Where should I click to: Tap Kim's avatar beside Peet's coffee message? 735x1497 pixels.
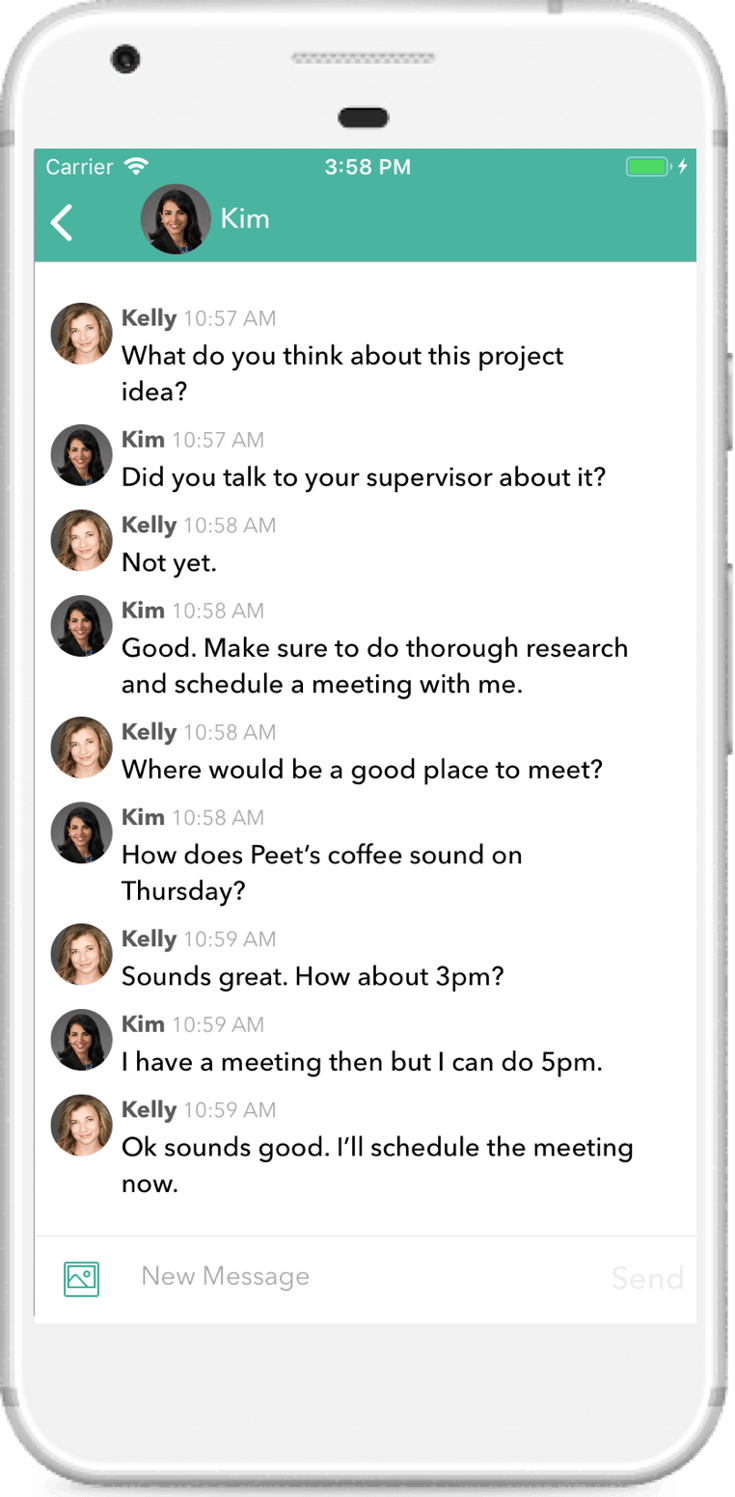(81, 833)
